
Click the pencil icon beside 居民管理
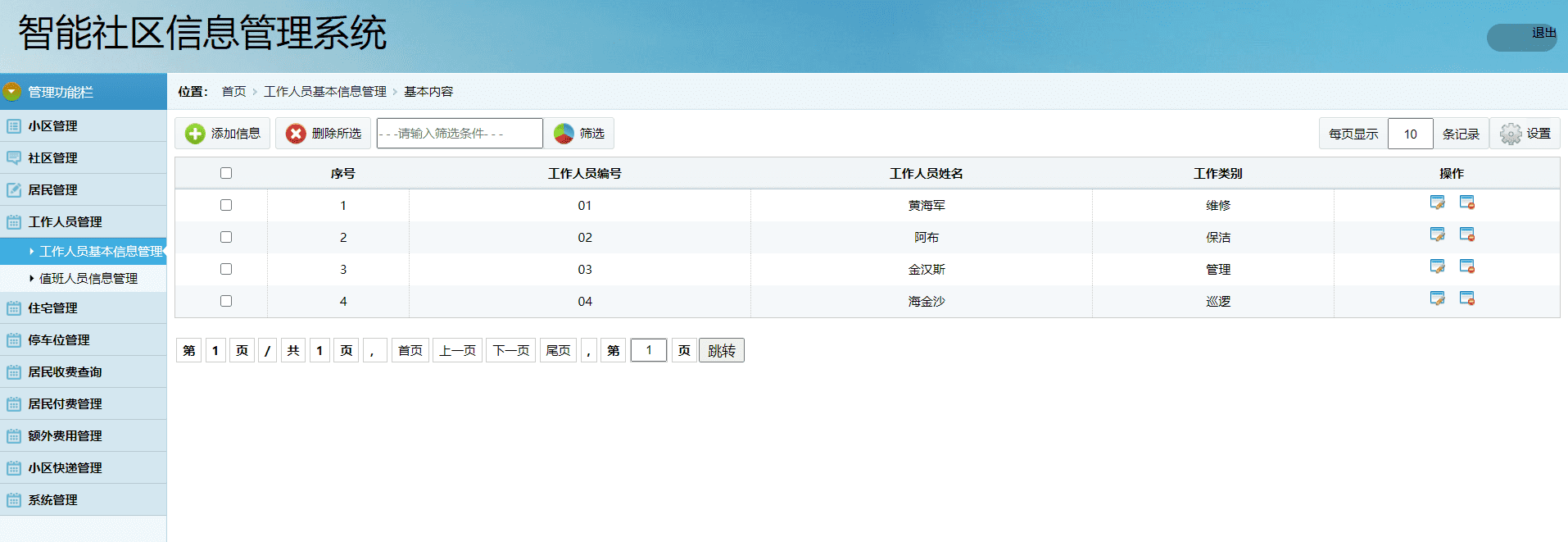click(x=14, y=190)
